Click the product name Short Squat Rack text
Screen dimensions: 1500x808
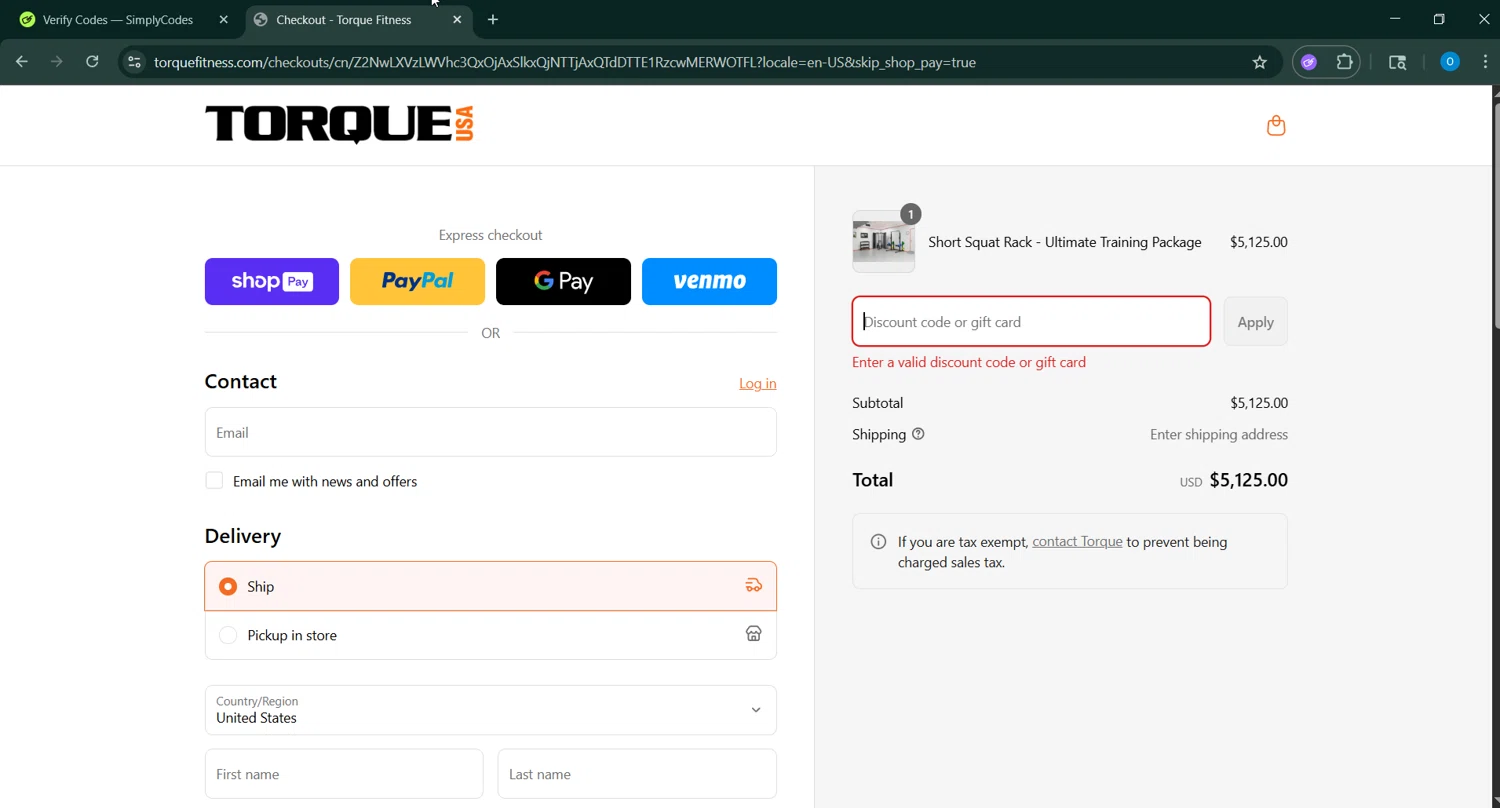1065,242
